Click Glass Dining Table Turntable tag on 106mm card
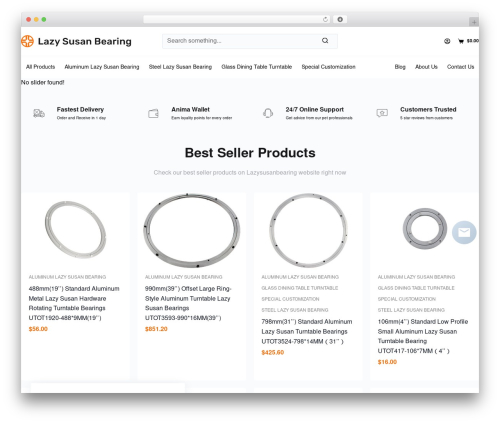The image size is (500, 423). point(416,288)
